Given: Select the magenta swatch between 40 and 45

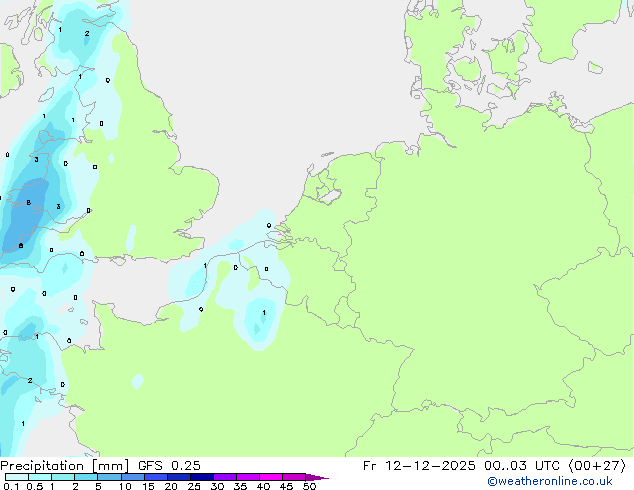Looking at the screenshot, I should coord(271,477).
